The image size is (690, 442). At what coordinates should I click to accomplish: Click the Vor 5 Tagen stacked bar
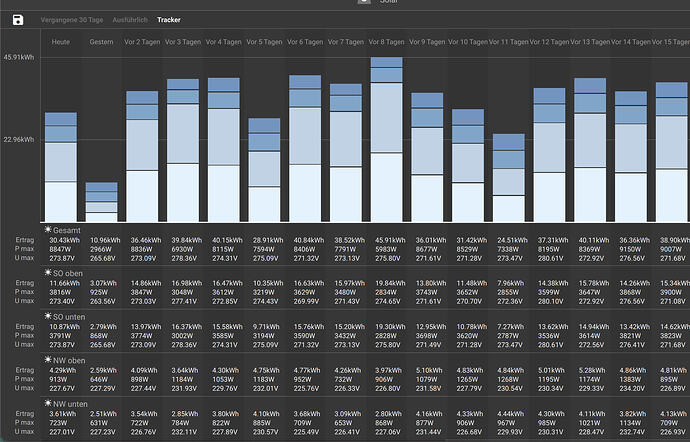[x=264, y=170]
